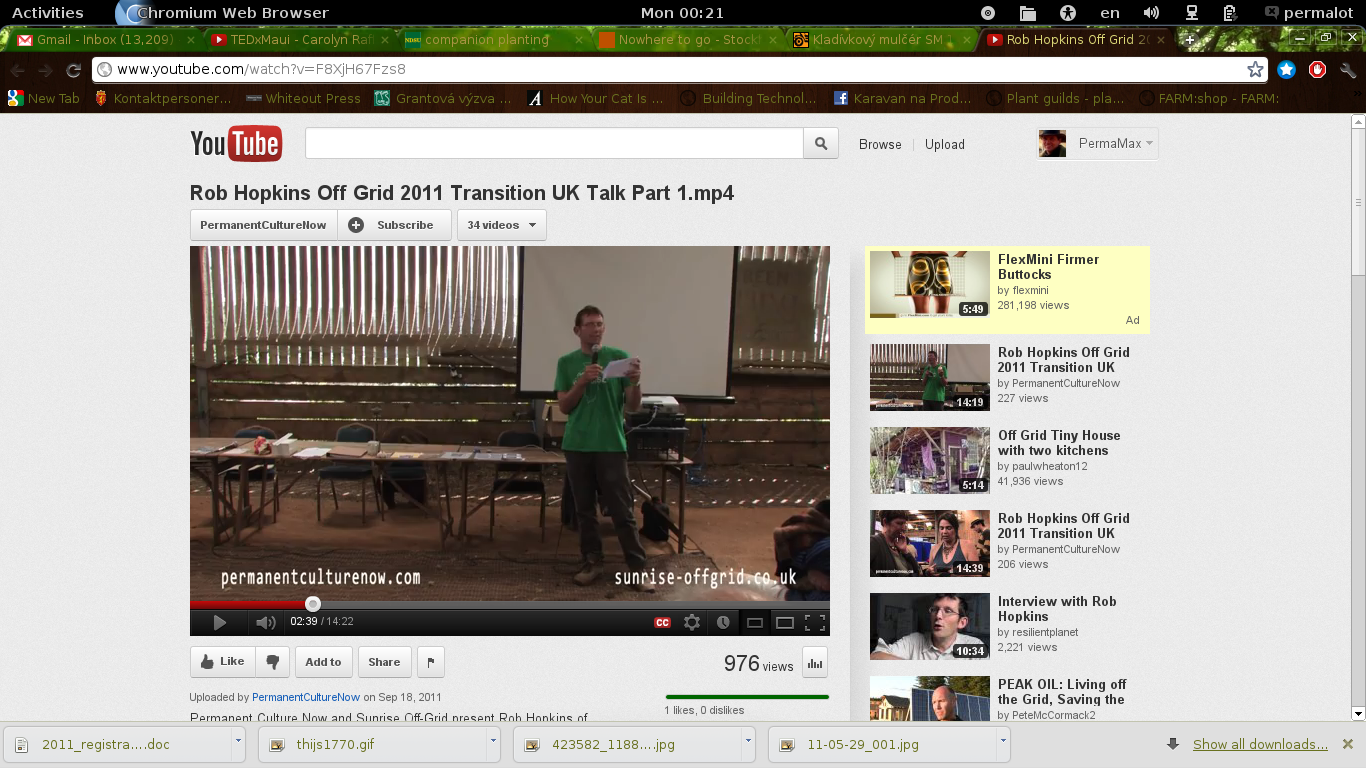Play the video
The width and height of the screenshot is (1366, 768).
219,622
